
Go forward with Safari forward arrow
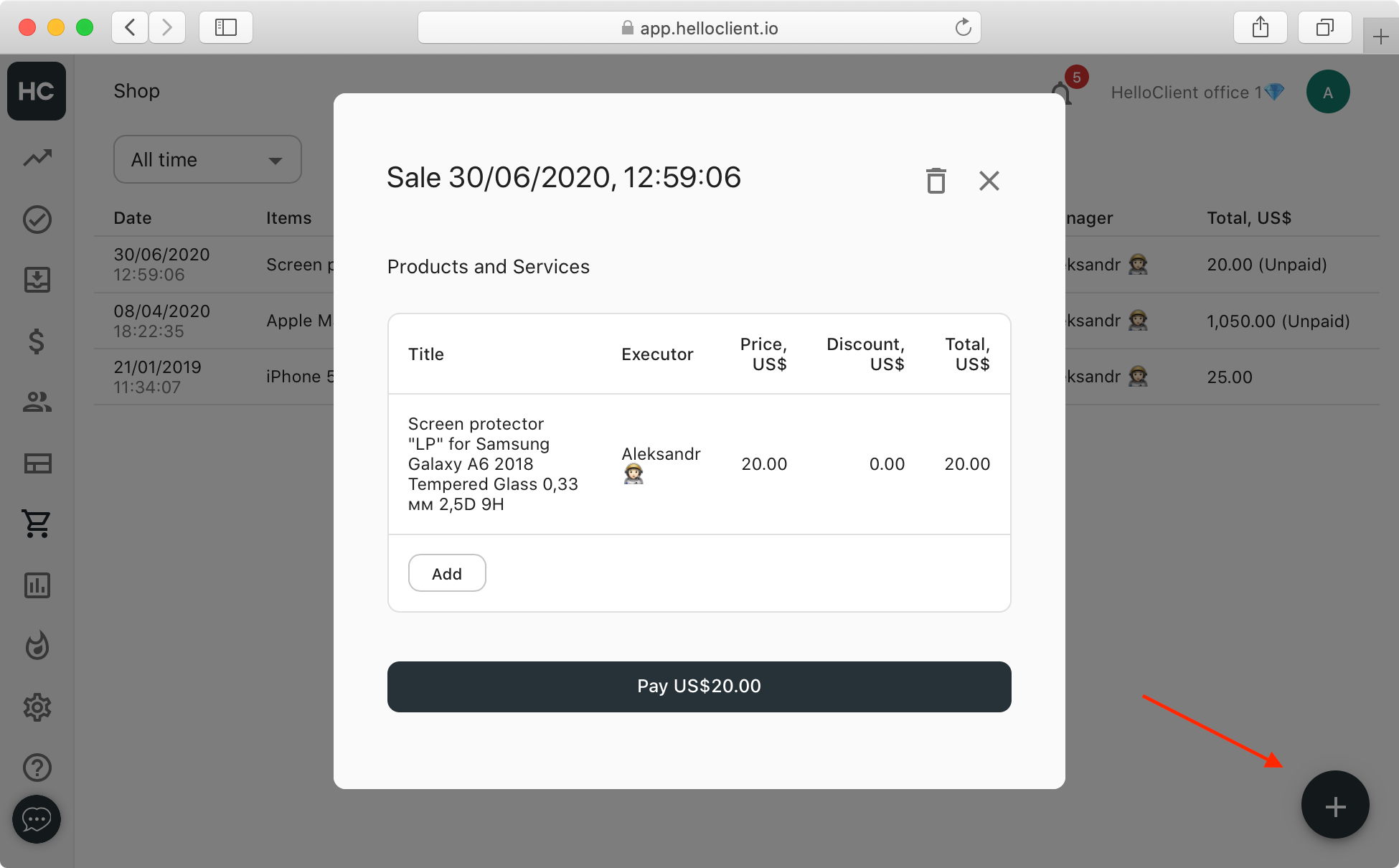coord(167,28)
